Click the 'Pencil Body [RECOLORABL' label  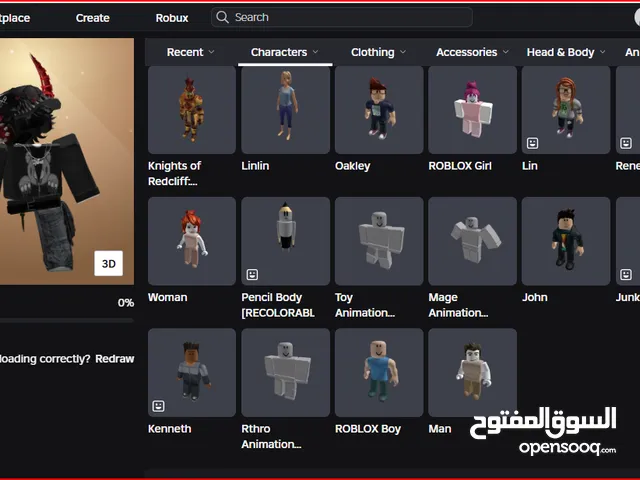click(278, 305)
